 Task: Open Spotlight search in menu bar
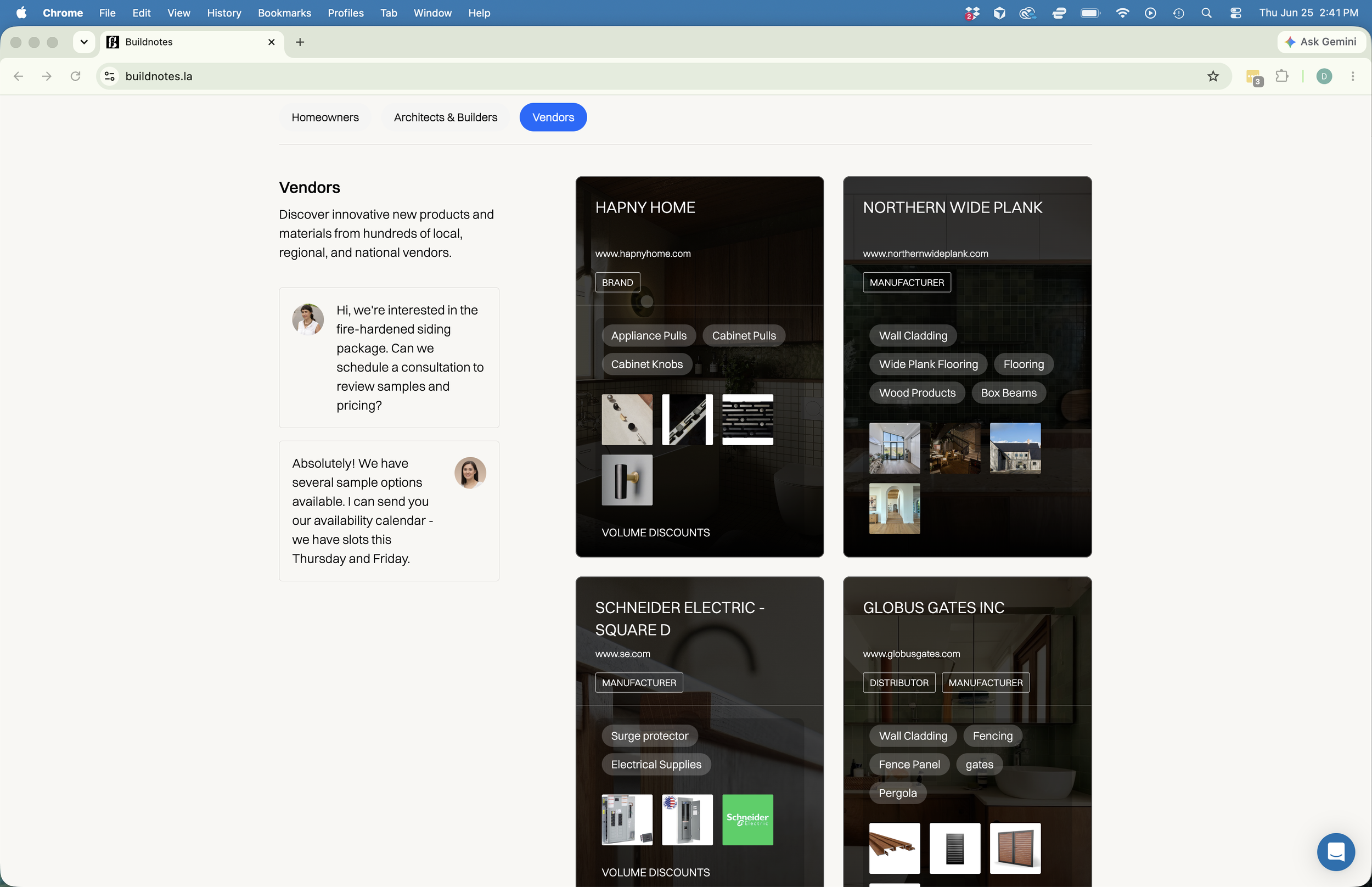1206,13
